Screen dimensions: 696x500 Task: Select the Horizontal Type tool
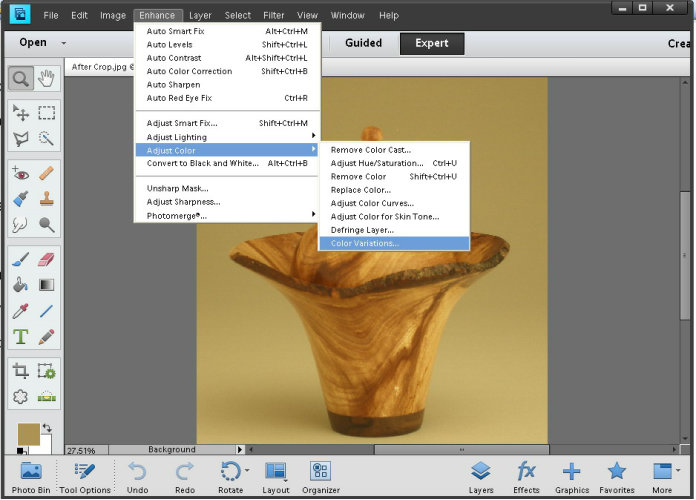coord(20,337)
